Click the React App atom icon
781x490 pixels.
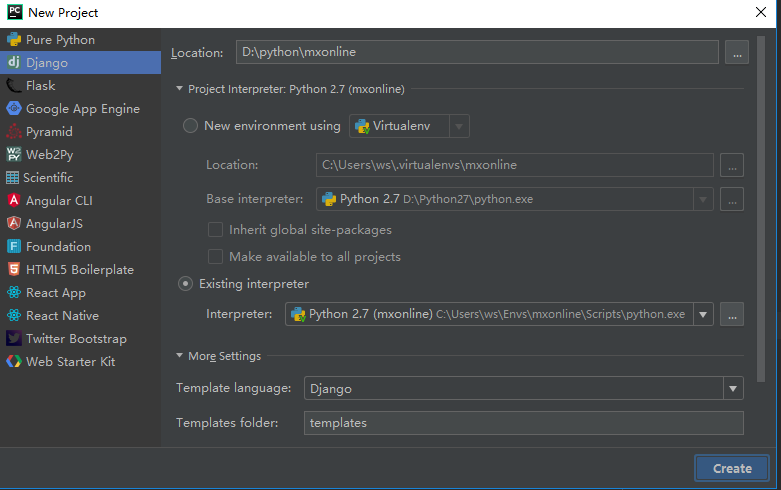(14, 292)
